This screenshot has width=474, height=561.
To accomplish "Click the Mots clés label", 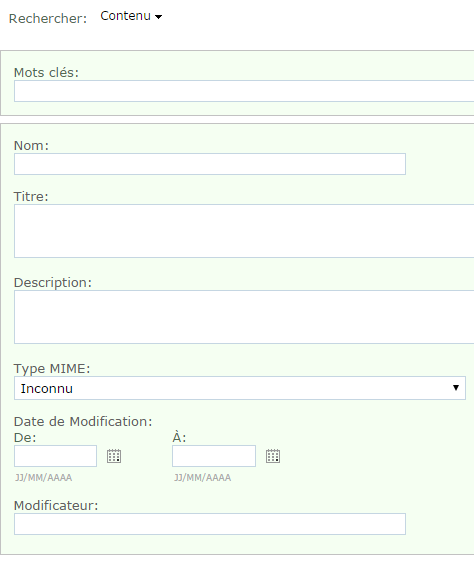I will [46, 73].
